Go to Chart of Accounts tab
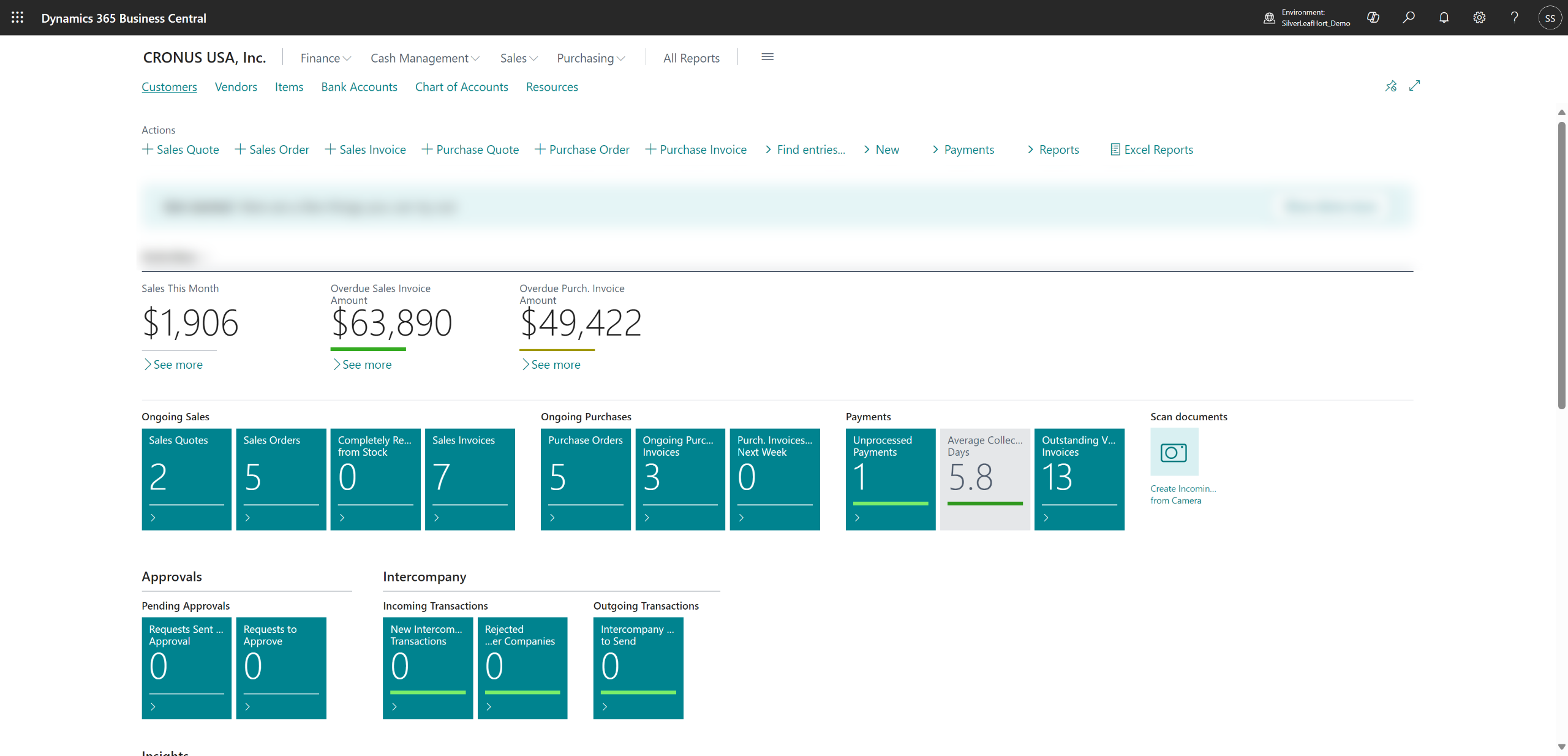Viewport: 1568px width, 756px height. pyautogui.click(x=461, y=87)
